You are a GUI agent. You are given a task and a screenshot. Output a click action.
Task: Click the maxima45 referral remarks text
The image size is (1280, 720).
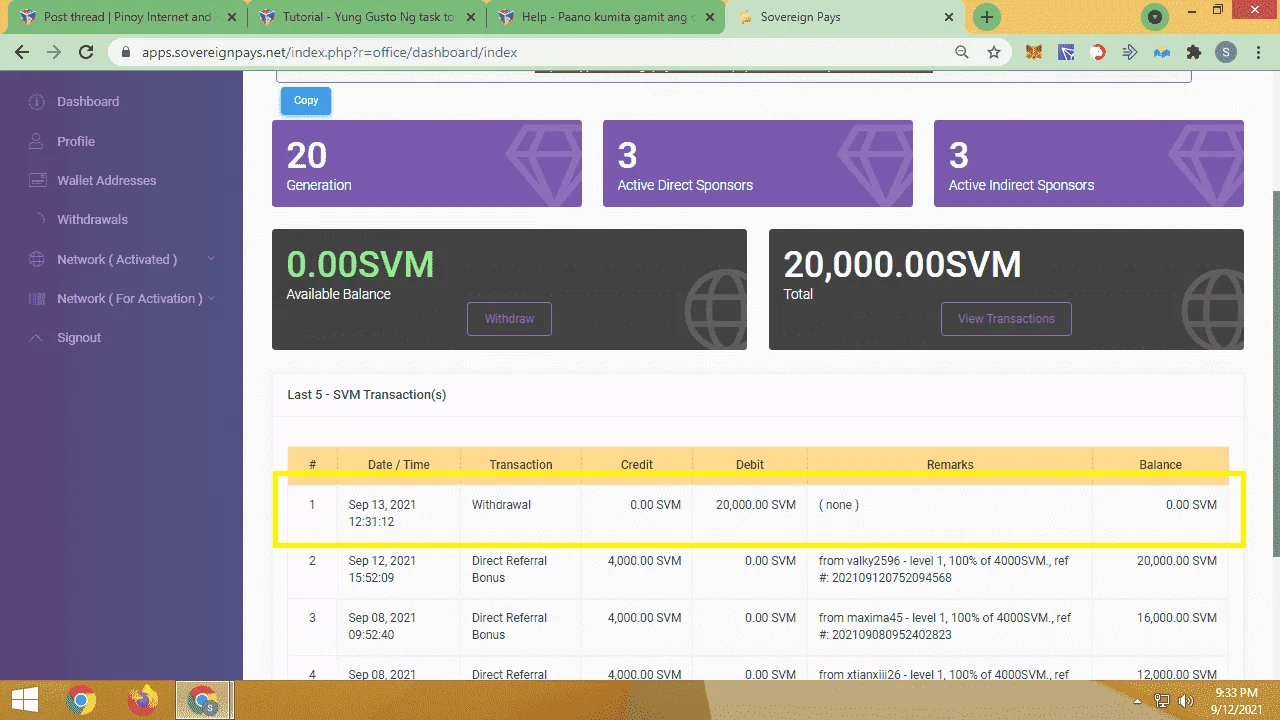944,626
